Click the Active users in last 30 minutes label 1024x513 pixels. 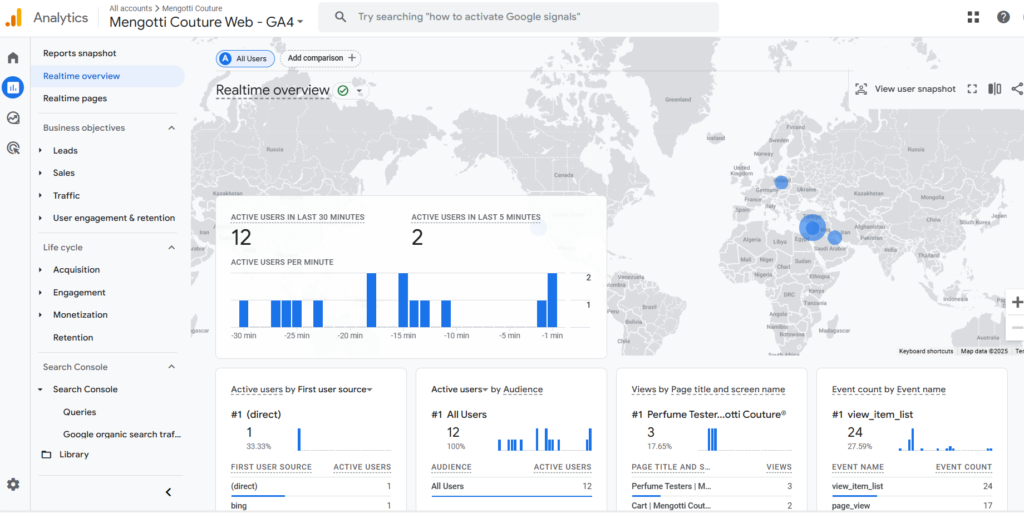click(298, 217)
